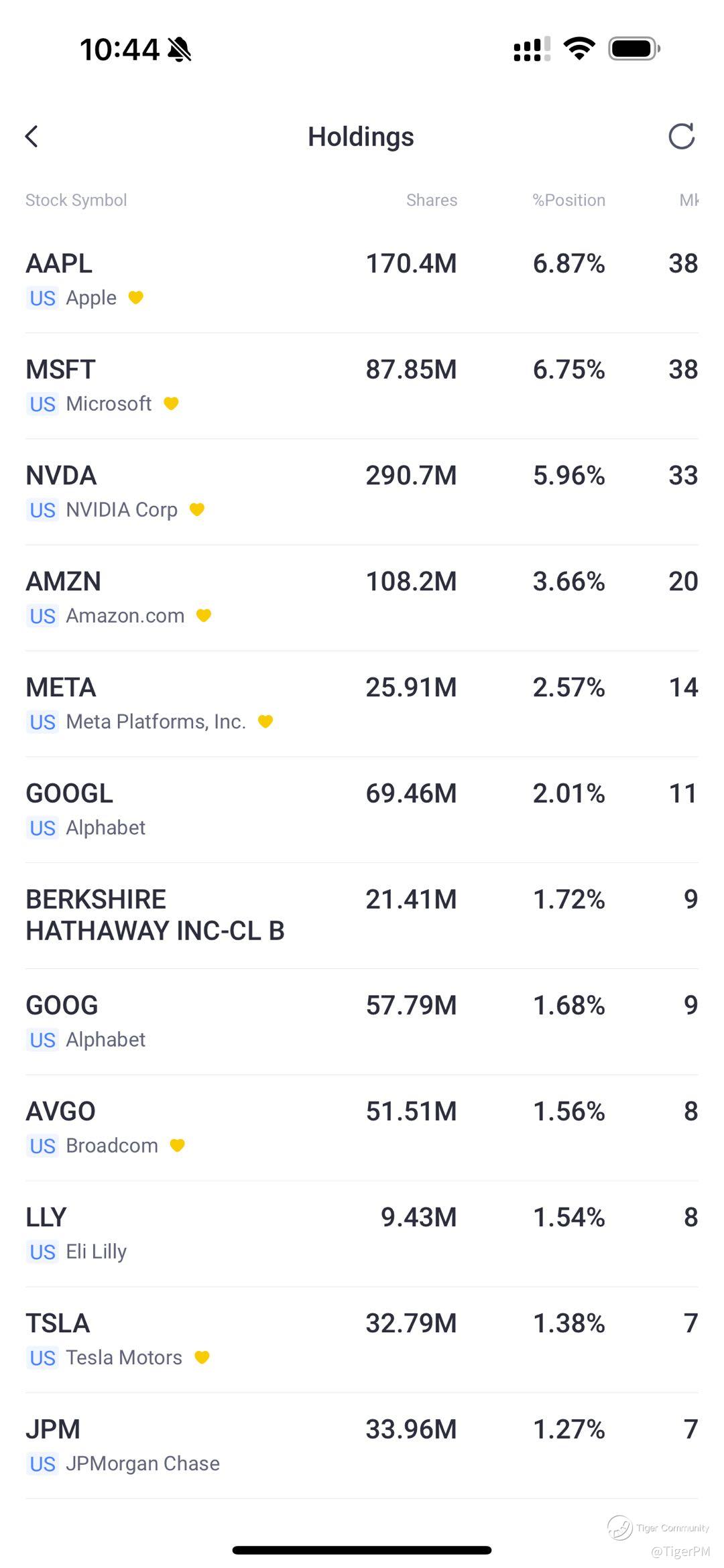Tap the US market badge under GOOGL
Screen dimensions: 724x1568
43,828
